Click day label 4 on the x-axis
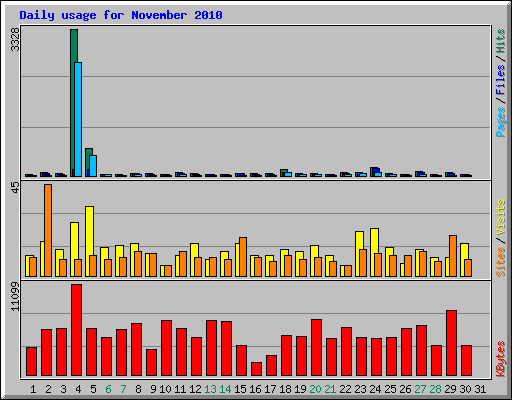 click(78, 389)
